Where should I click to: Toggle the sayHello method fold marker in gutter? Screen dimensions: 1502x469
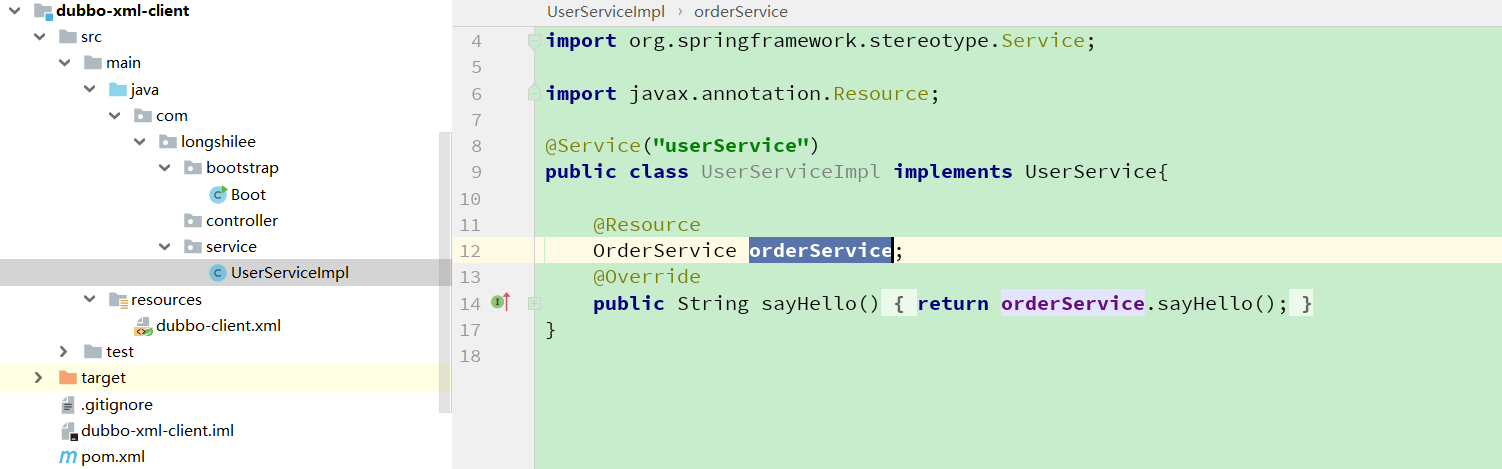coord(534,302)
